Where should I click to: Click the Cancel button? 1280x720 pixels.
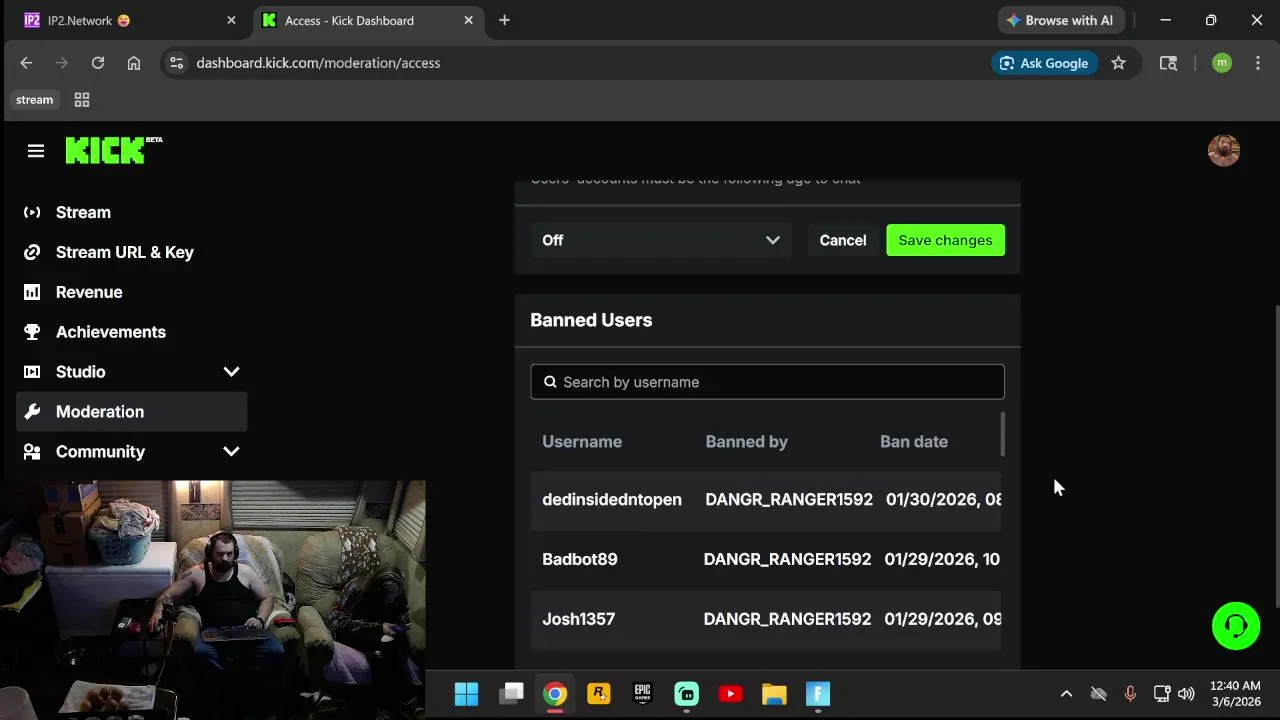(x=843, y=240)
